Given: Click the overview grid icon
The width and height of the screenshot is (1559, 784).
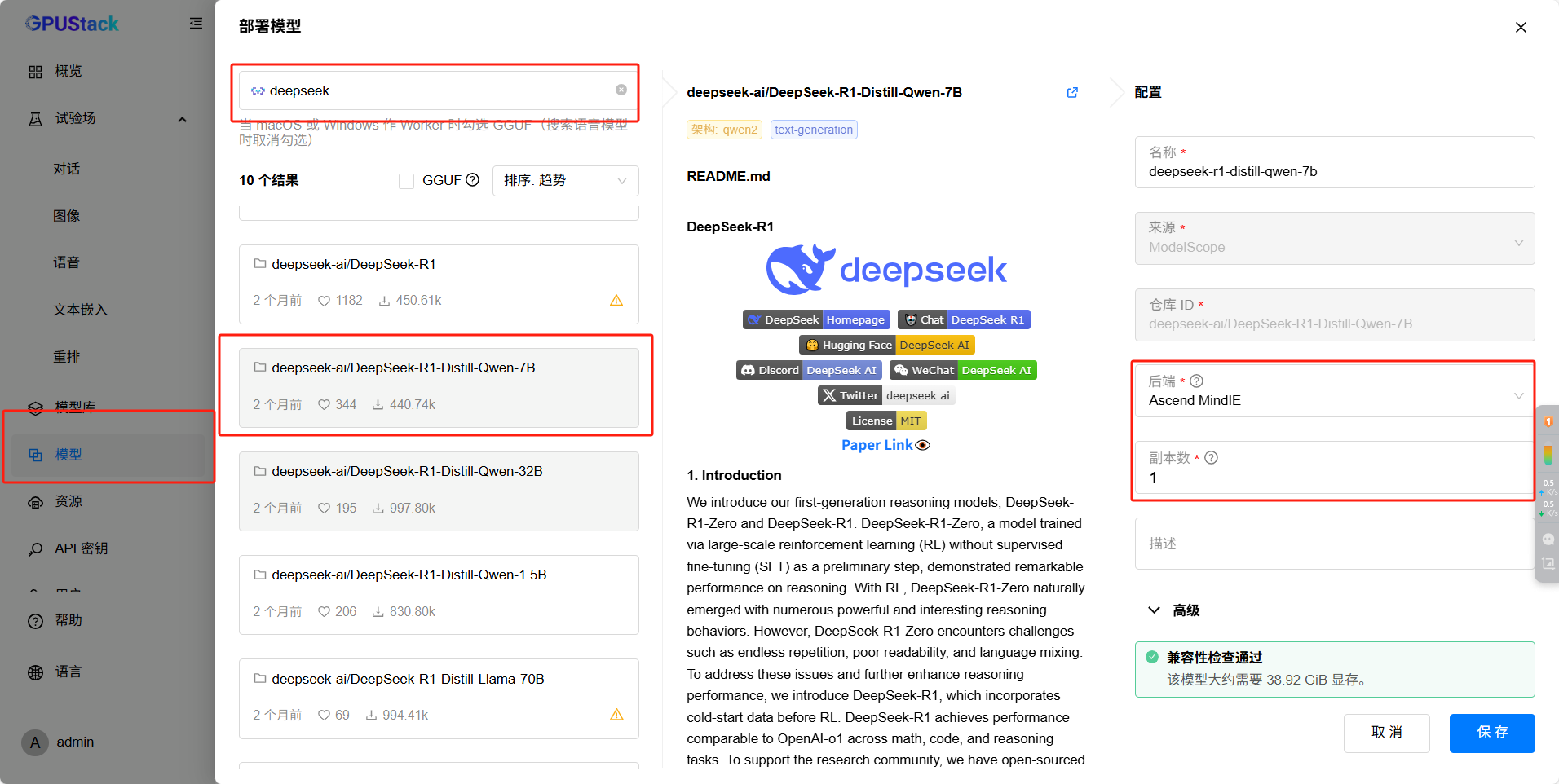Looking at the screenshot, I should coord(35,72).
